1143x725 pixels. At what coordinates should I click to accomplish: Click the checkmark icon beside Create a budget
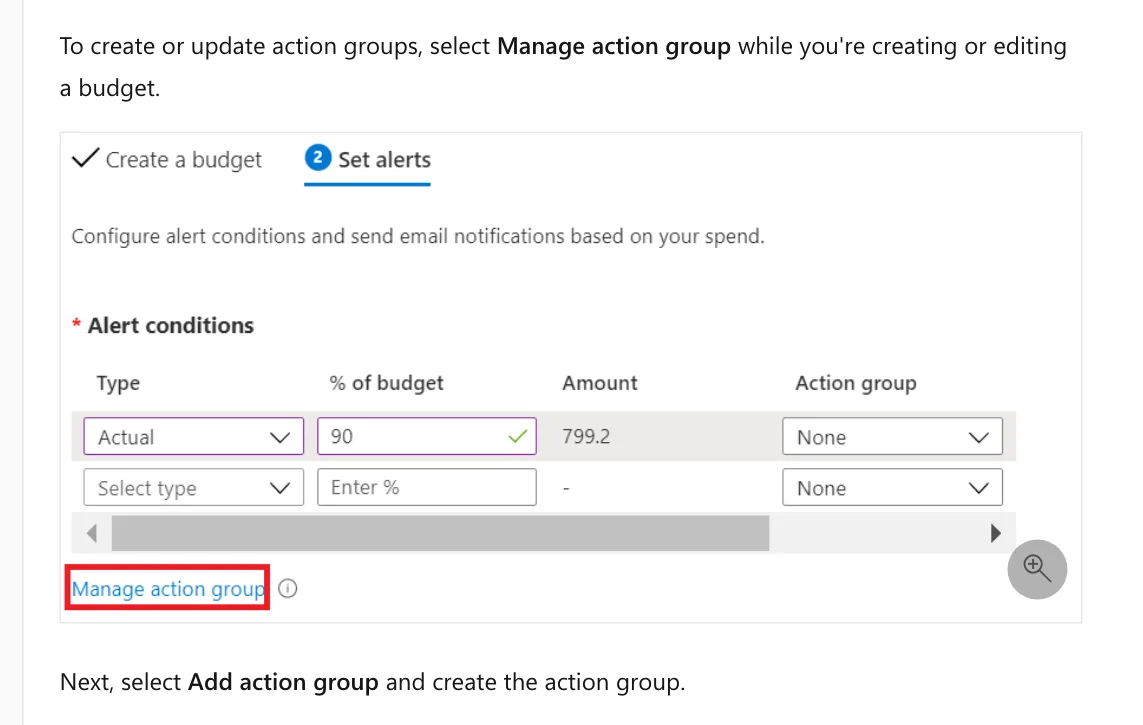click(x=85, y=158)
